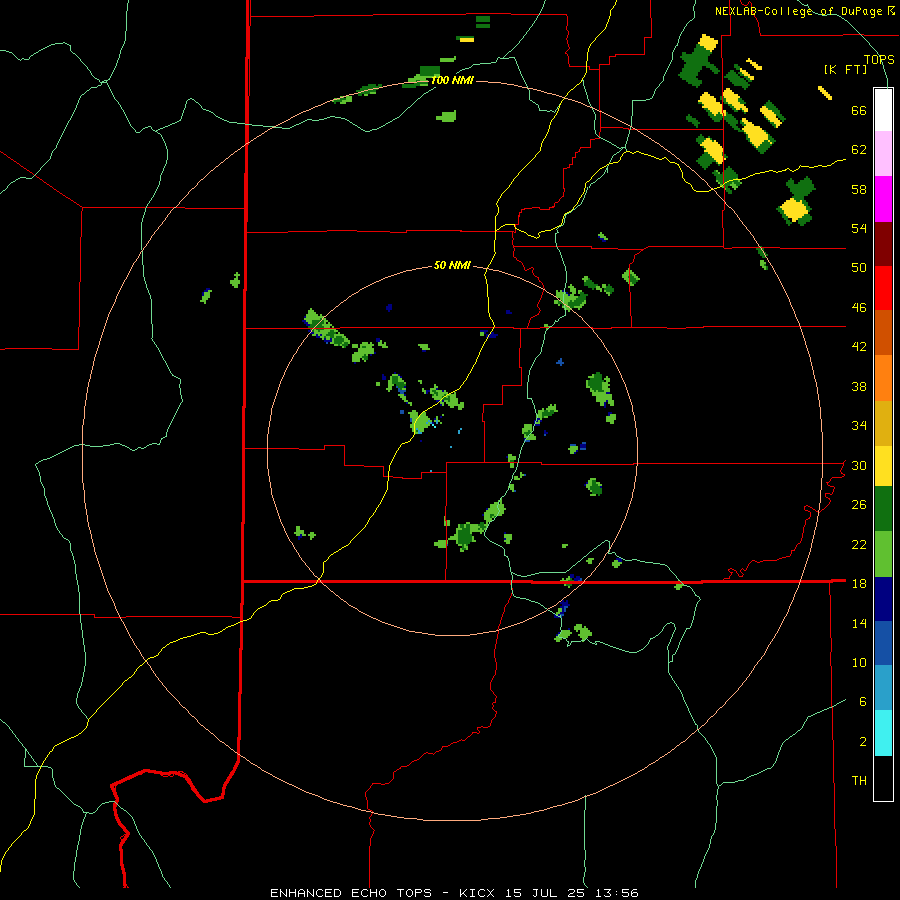The height and width of the screenshot is (900, 900).
Task: Click the dark red legend swatch
Action: 883,243
